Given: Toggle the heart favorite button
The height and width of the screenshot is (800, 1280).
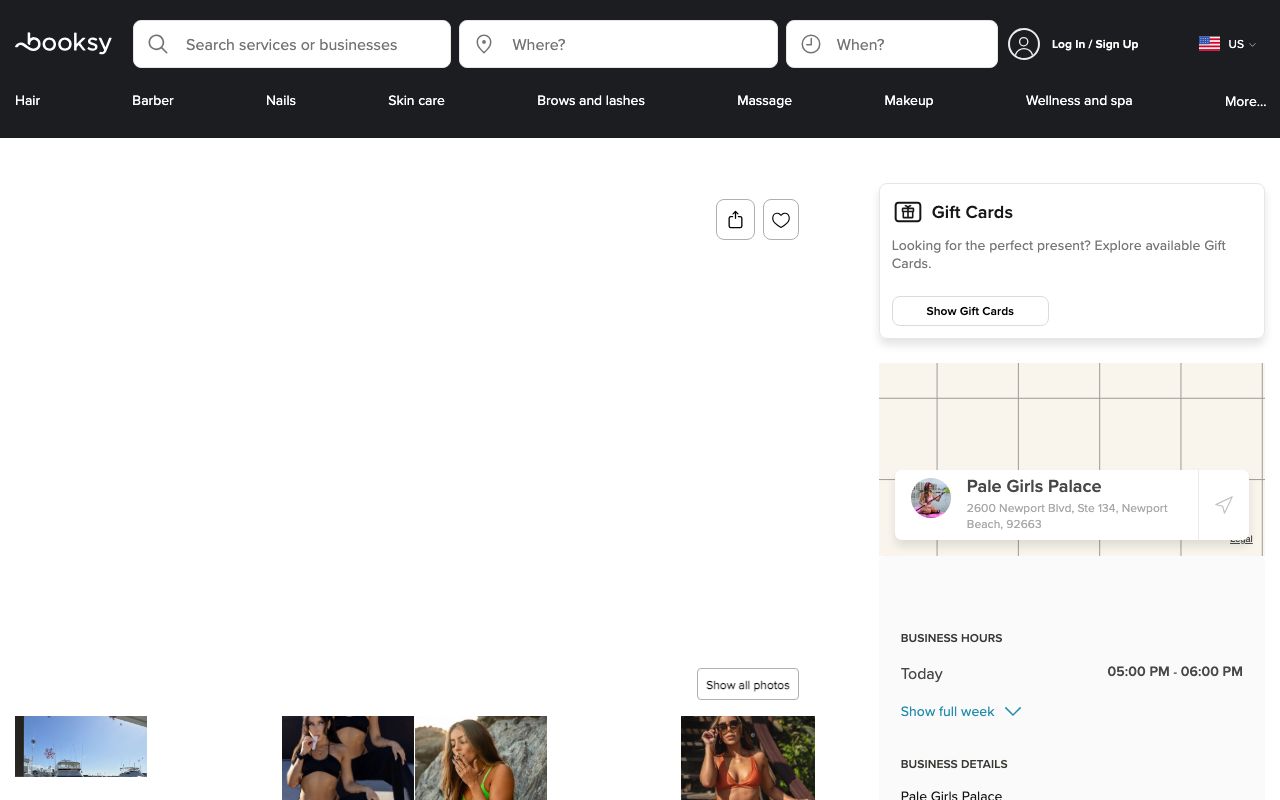Looking at the screenshot, I should [x=781, y=220].
